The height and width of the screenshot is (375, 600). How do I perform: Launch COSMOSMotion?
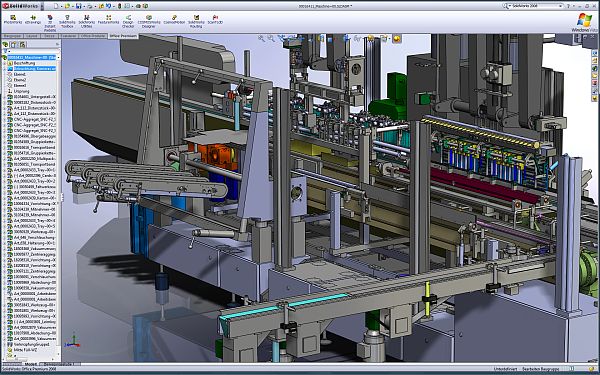click(x=174, y=20)
